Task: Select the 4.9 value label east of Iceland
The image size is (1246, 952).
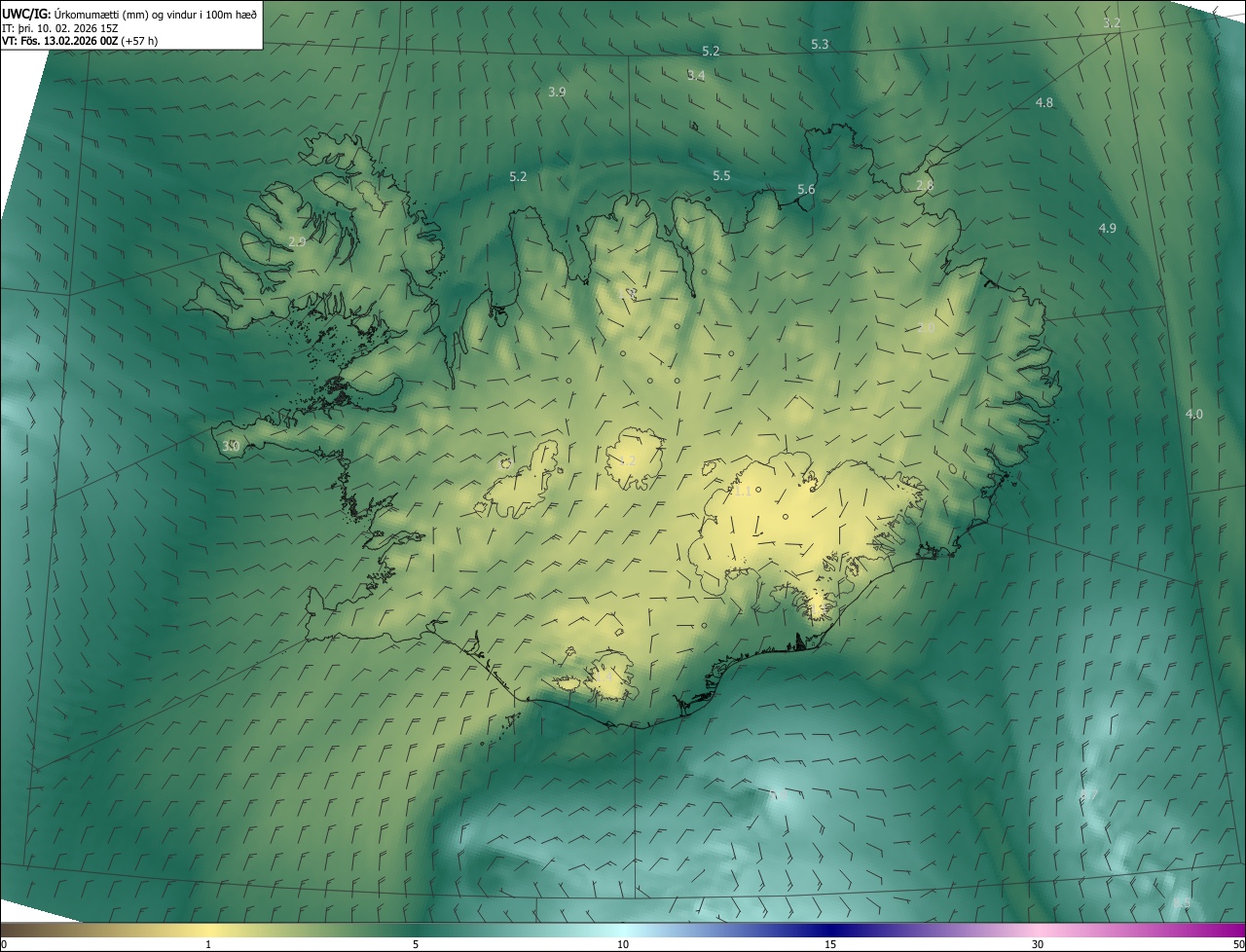Action: (1107, 229)
